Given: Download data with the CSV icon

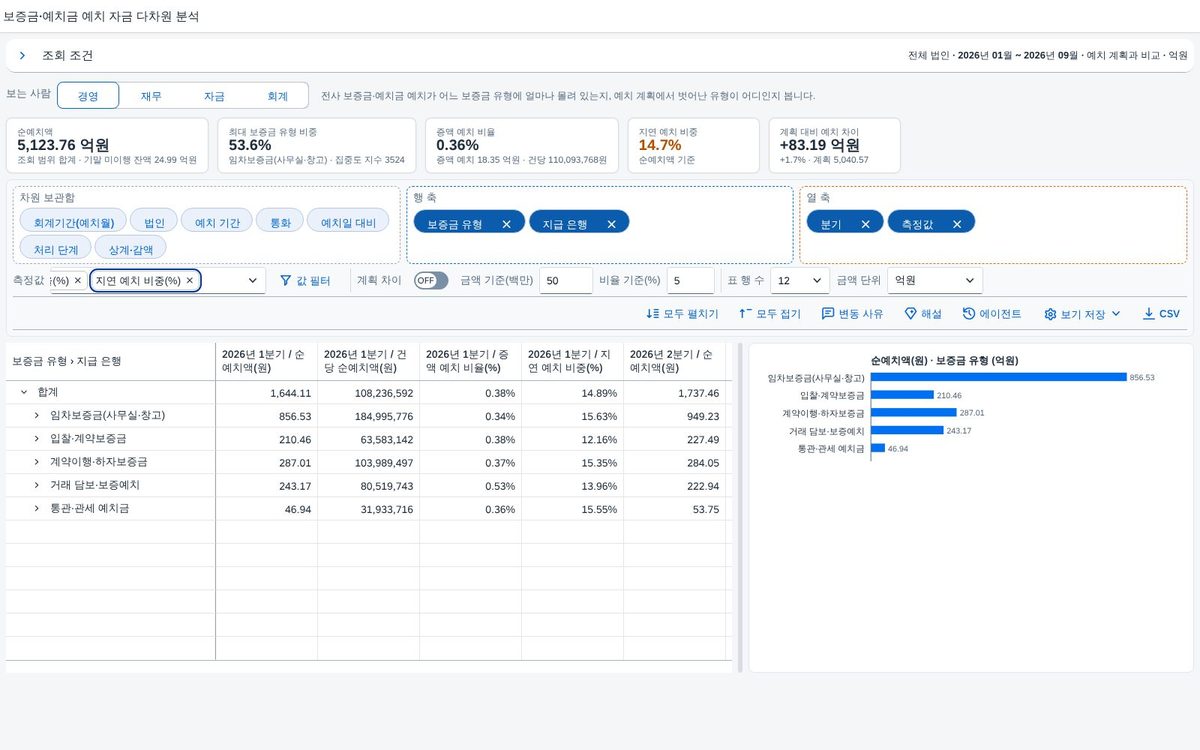Looking at the screenshot, I should 1148,314.
